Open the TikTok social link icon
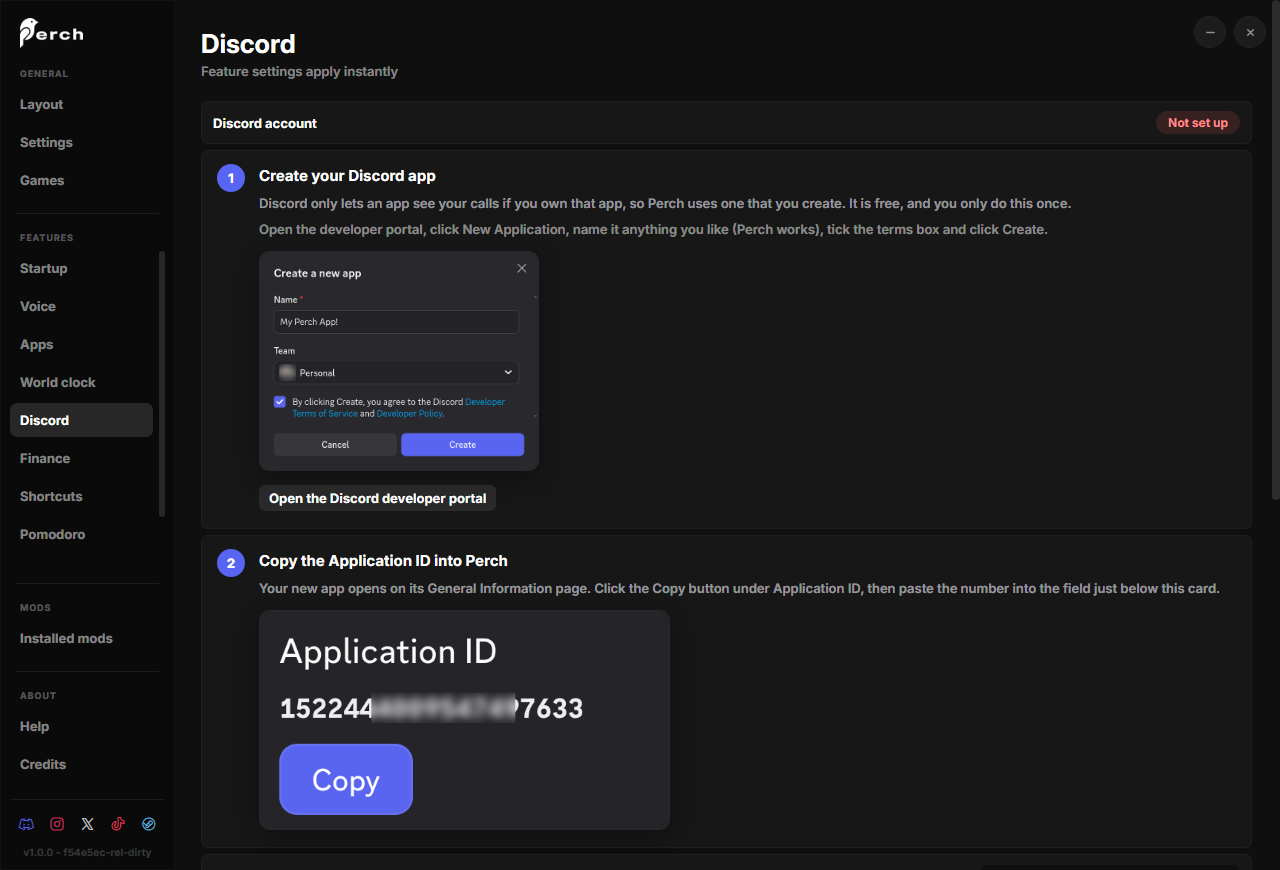The image size is (1280, 870). 118,824
